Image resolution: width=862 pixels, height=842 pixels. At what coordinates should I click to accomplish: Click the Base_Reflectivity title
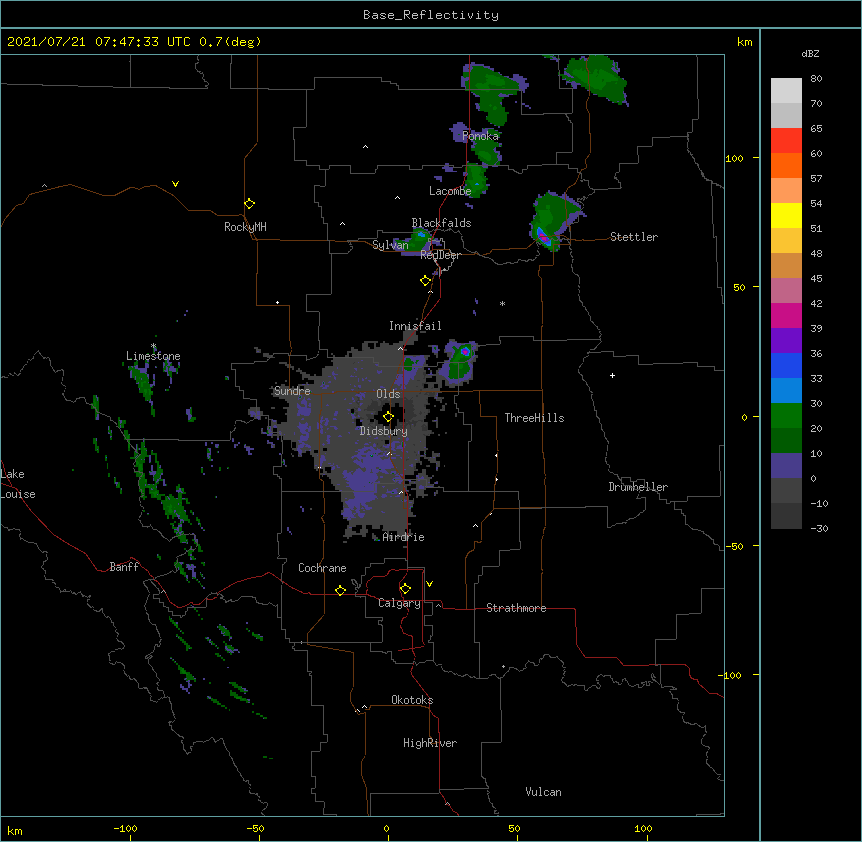(431, 15)
